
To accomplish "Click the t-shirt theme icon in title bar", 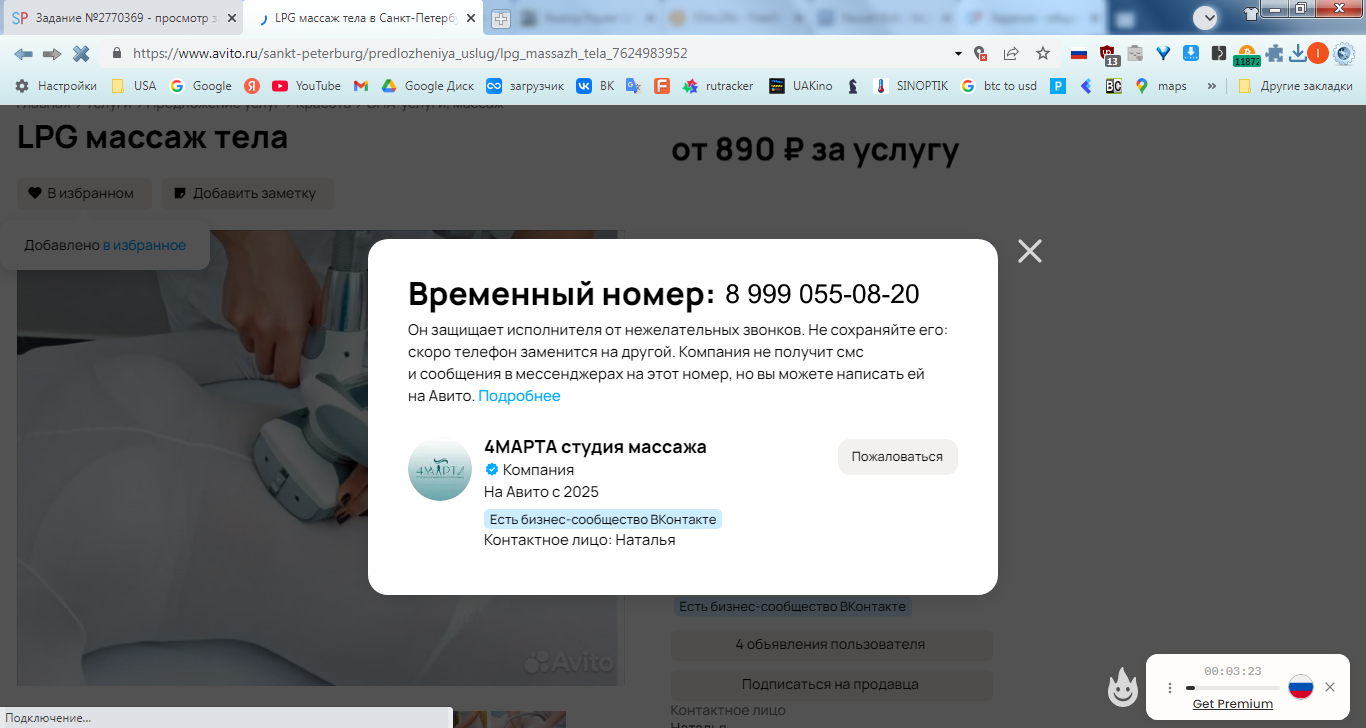I will [x=1250, y=14].
